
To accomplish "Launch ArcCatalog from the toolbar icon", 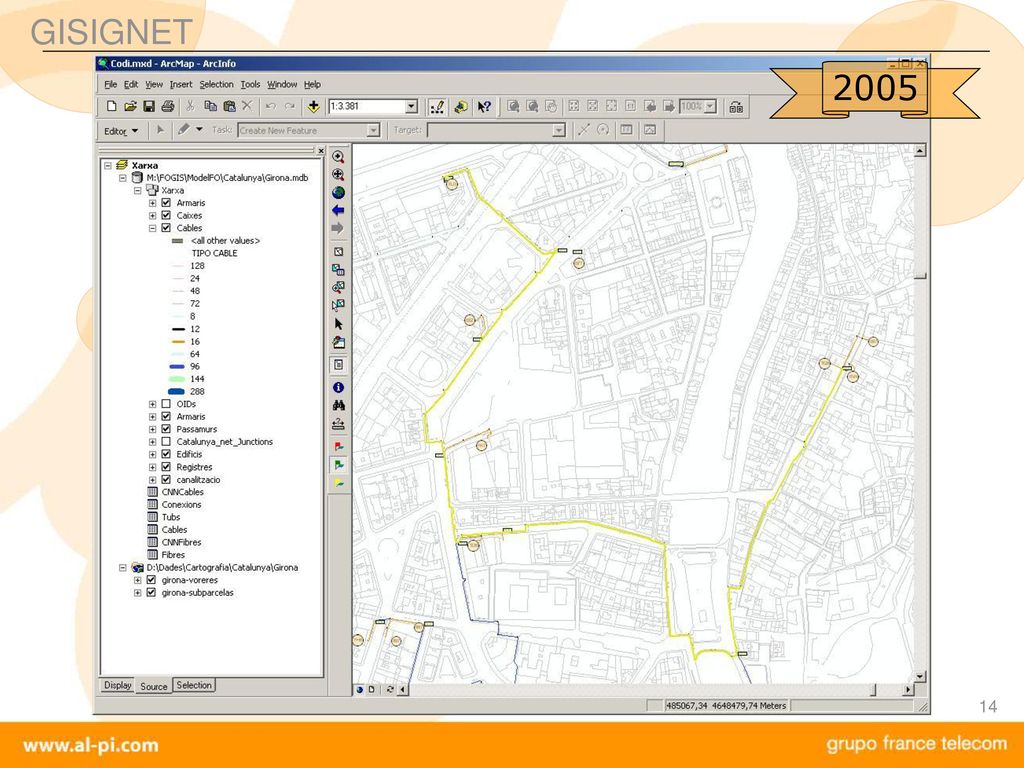I will coord(461,106).
